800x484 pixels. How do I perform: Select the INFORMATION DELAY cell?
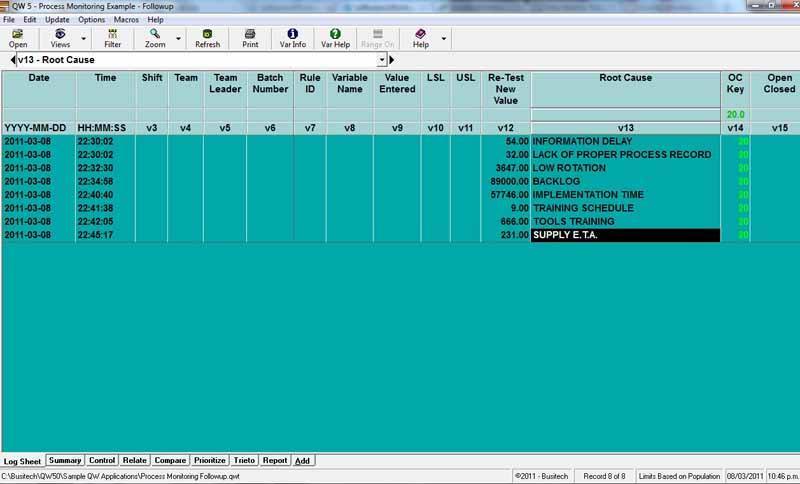[x=626, y=141]
